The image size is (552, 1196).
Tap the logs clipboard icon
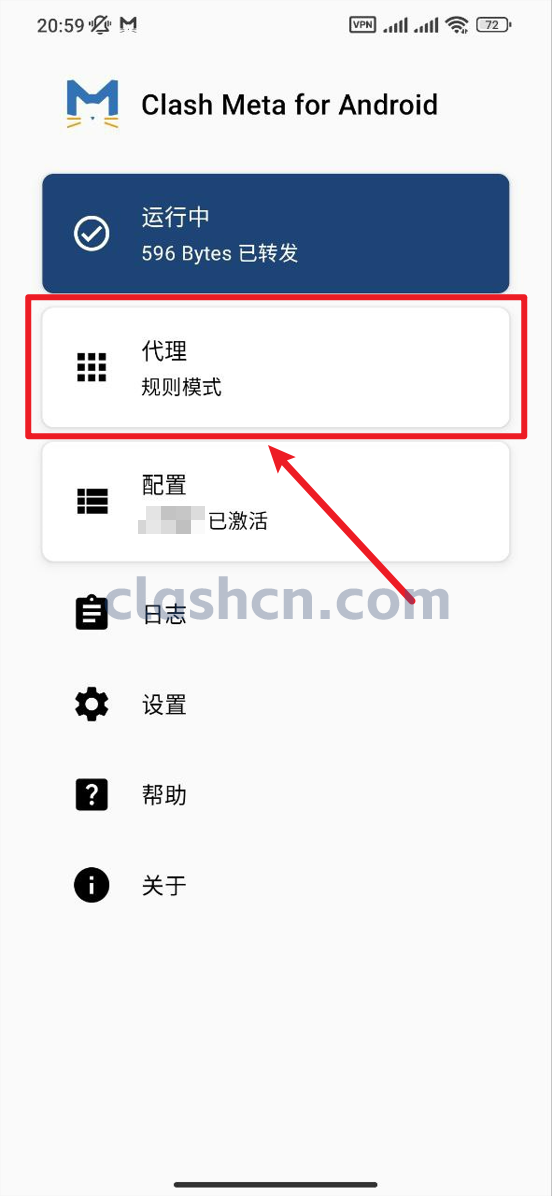coord(91,612)
